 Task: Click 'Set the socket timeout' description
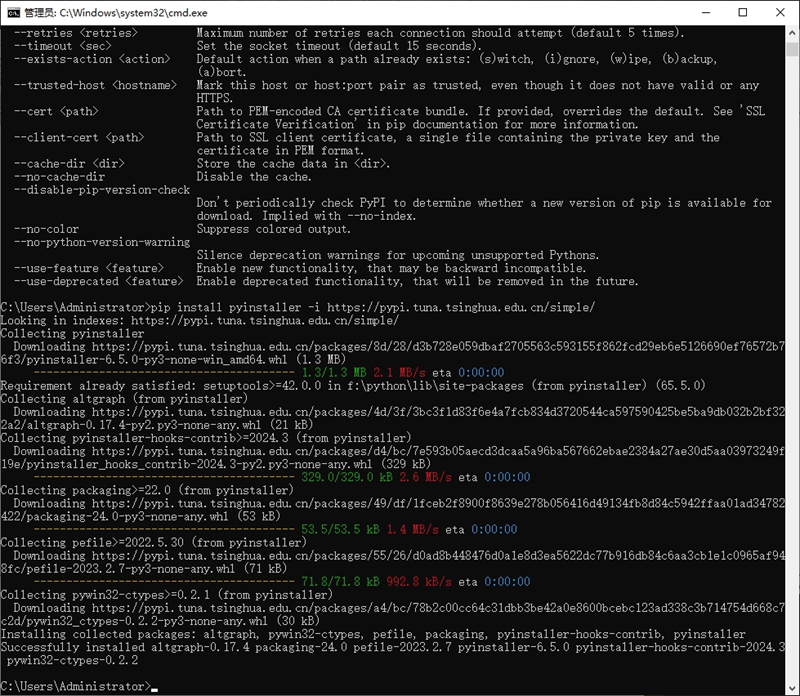tap(339, 46)
